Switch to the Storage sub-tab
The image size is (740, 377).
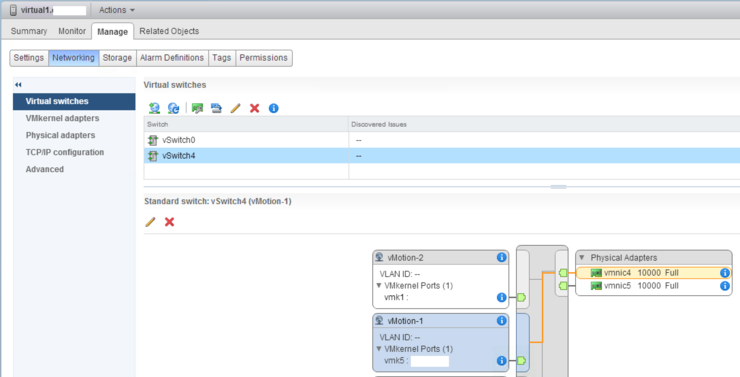click(x=117, y=58)
